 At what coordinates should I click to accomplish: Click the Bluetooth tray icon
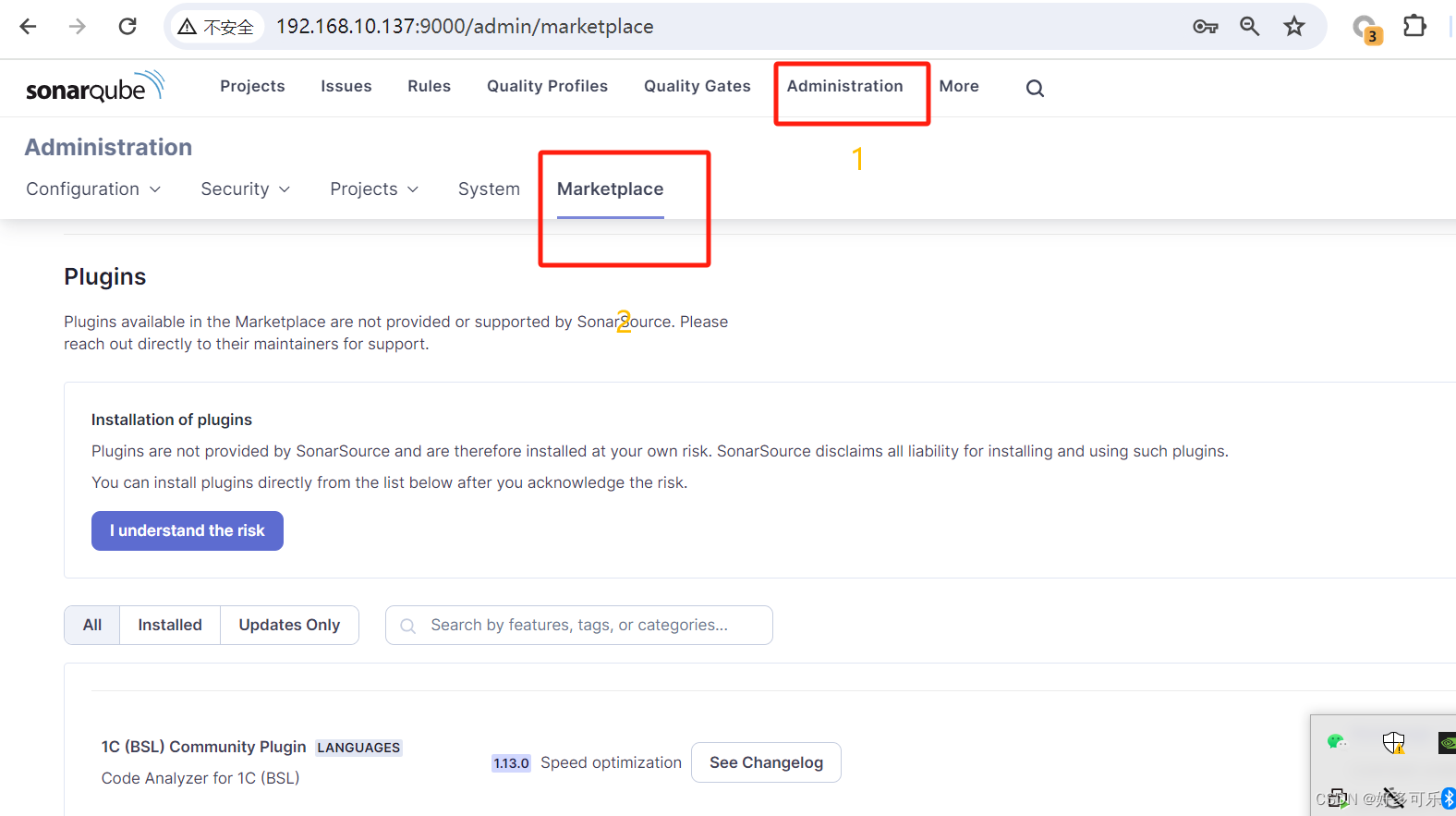[x=1449, y=798]
